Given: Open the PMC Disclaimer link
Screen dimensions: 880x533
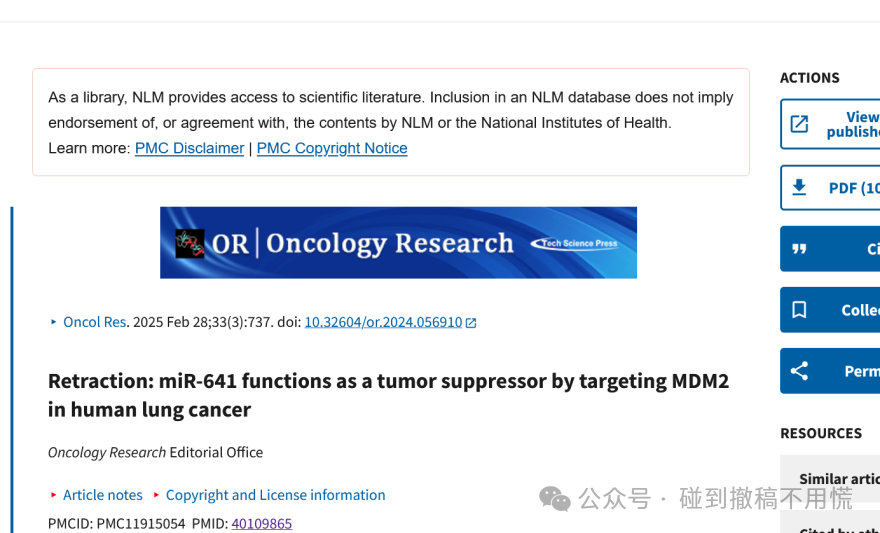Looking at the screenshot, I should pyautogui.click(x=190, y=148).
